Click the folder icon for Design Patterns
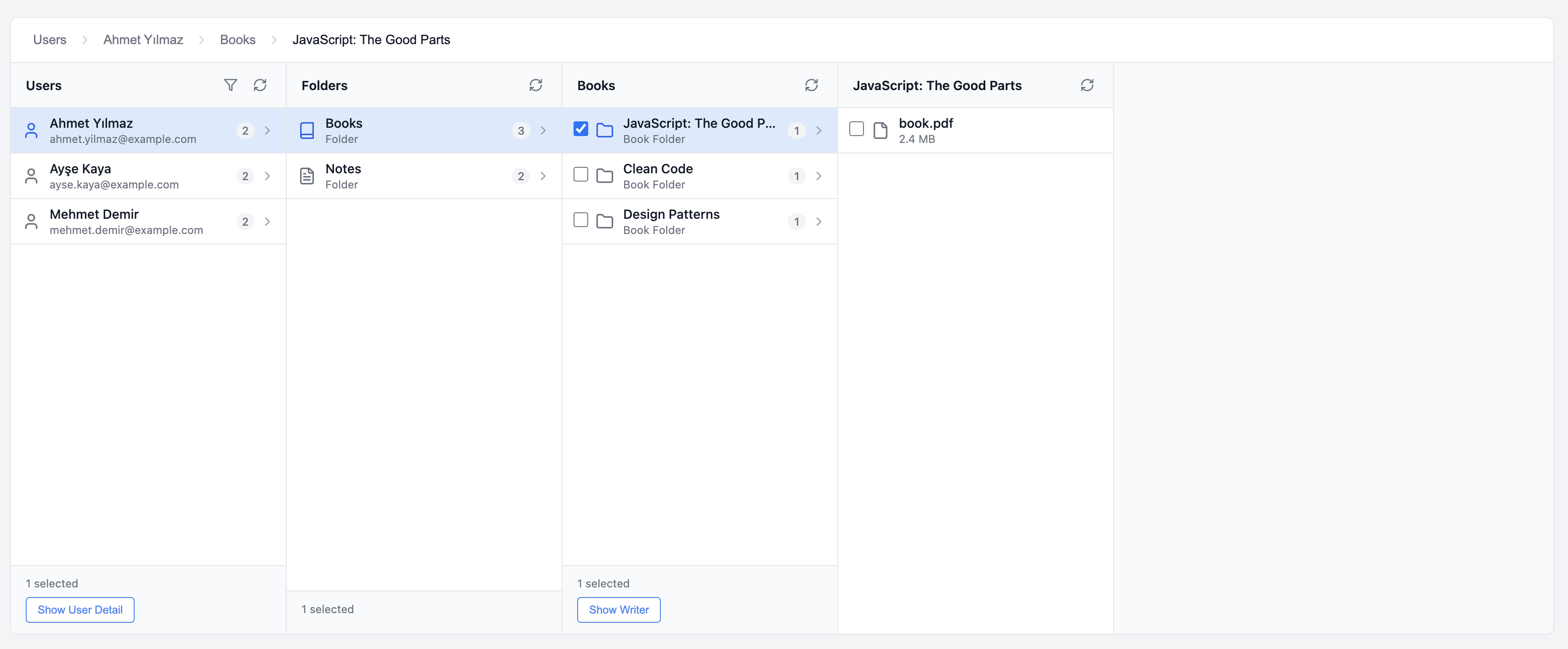This screenshot has width=1568, height=649. (604, 222)
